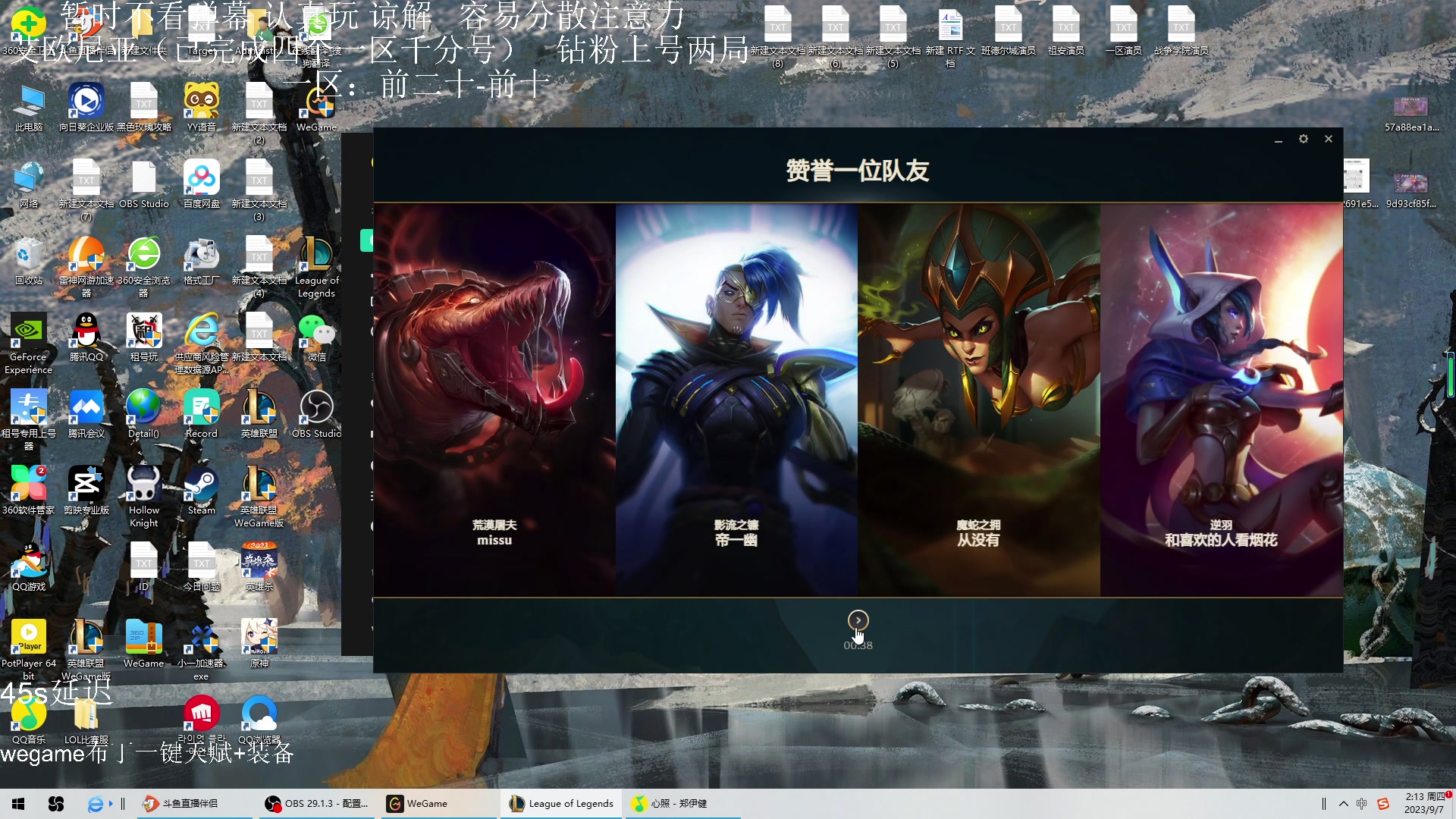Open the 向日葵企业版 desktop icon
Viewport: 1456px width, 819px height.
(x=86, y=108)
